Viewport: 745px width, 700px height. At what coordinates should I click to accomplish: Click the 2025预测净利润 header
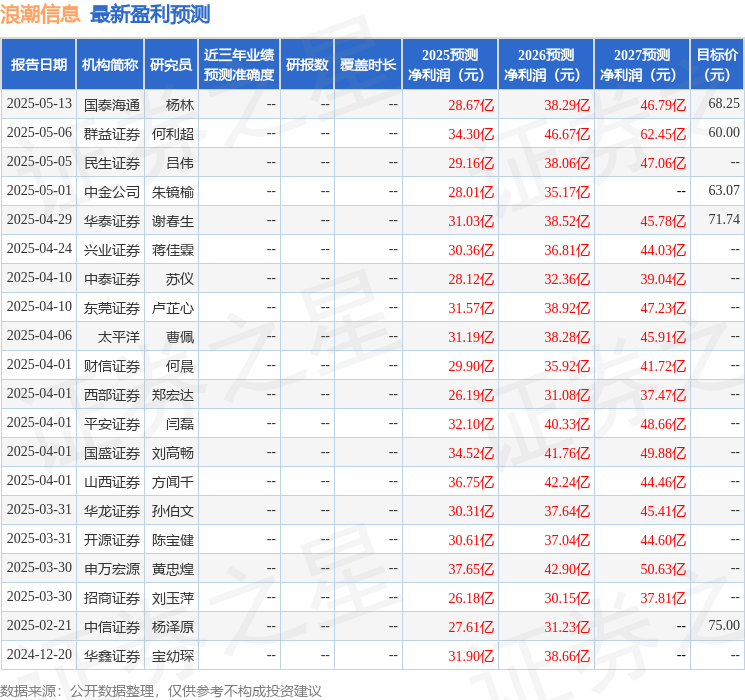(450, 65)
